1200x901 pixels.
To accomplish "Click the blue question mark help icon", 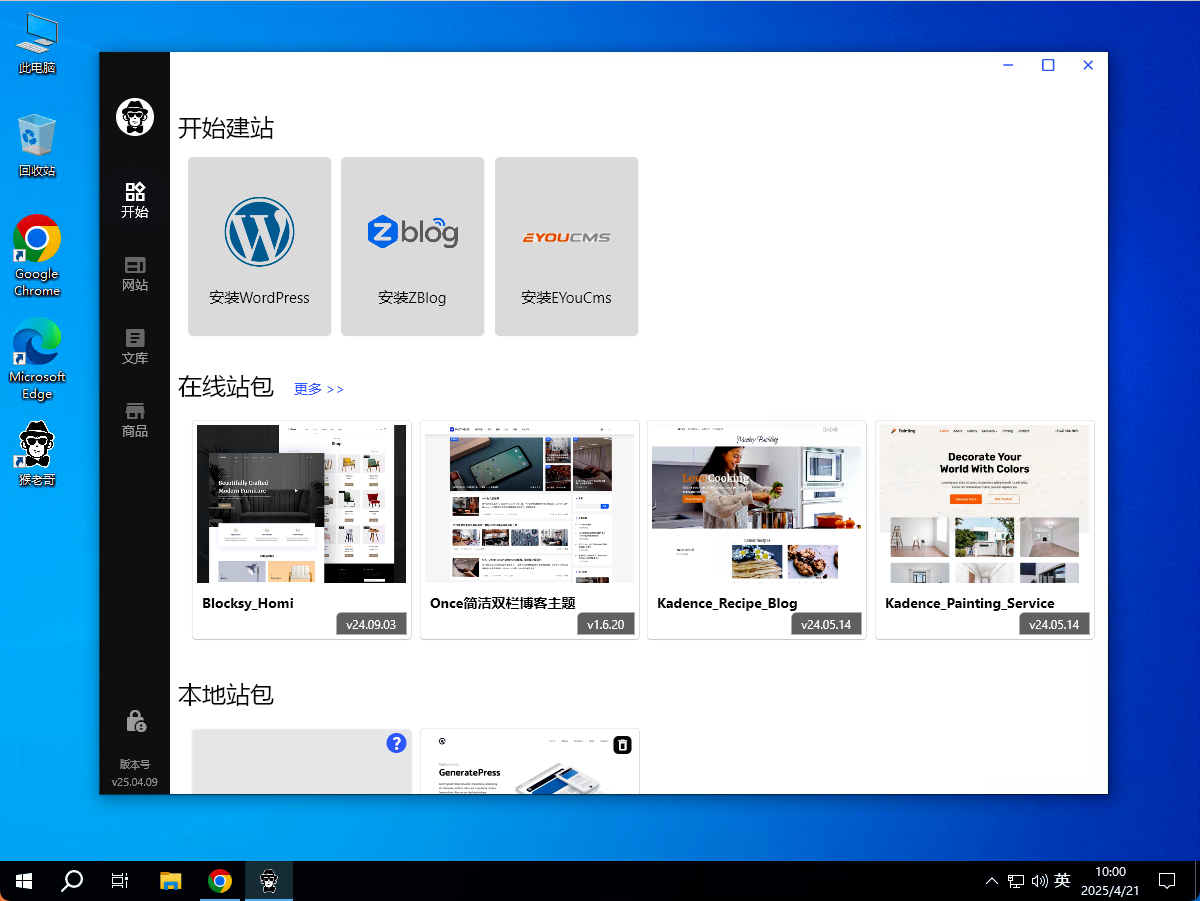I will pos(396,743).
